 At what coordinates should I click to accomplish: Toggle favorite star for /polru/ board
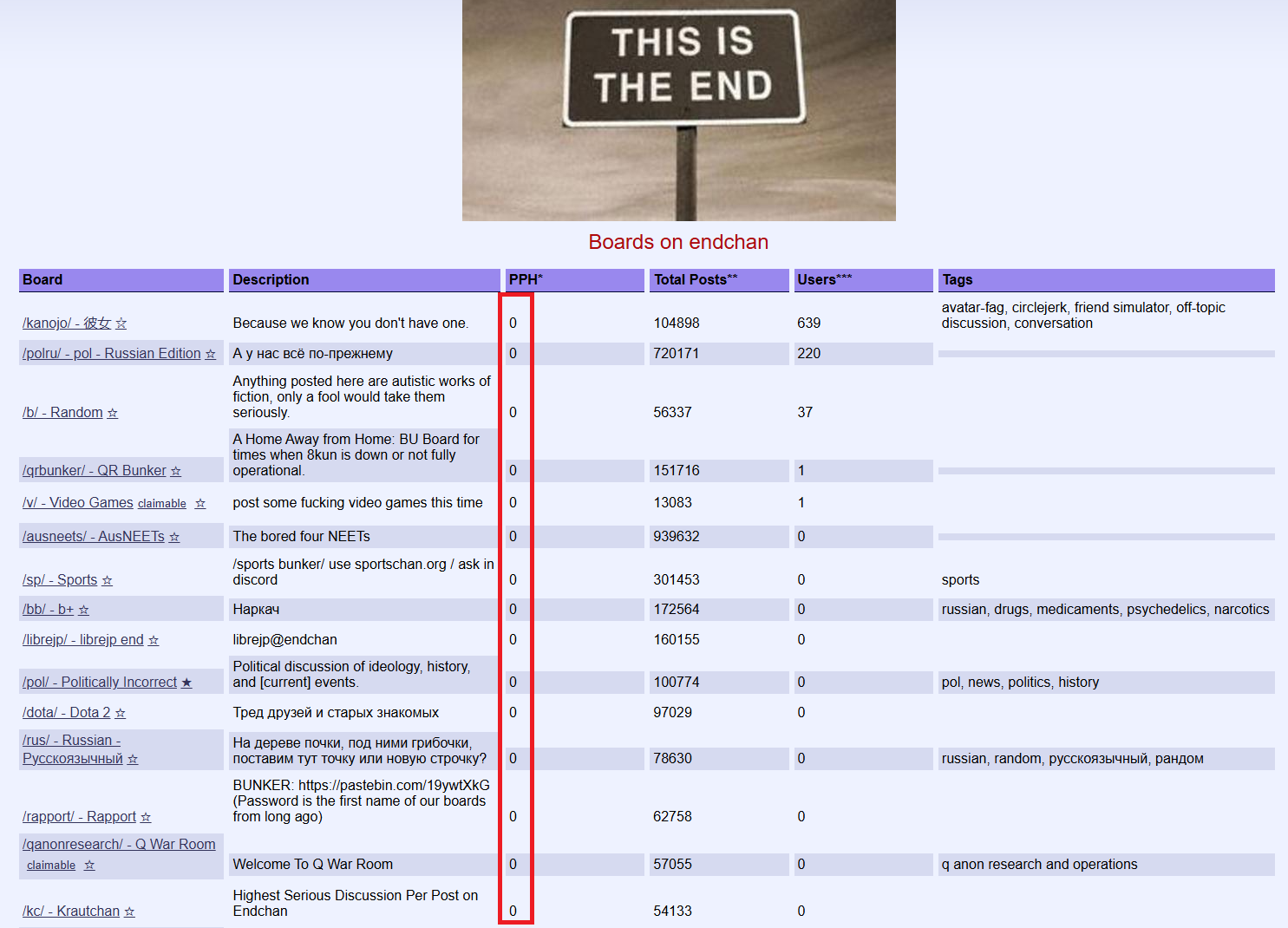(x=210, y=354)
